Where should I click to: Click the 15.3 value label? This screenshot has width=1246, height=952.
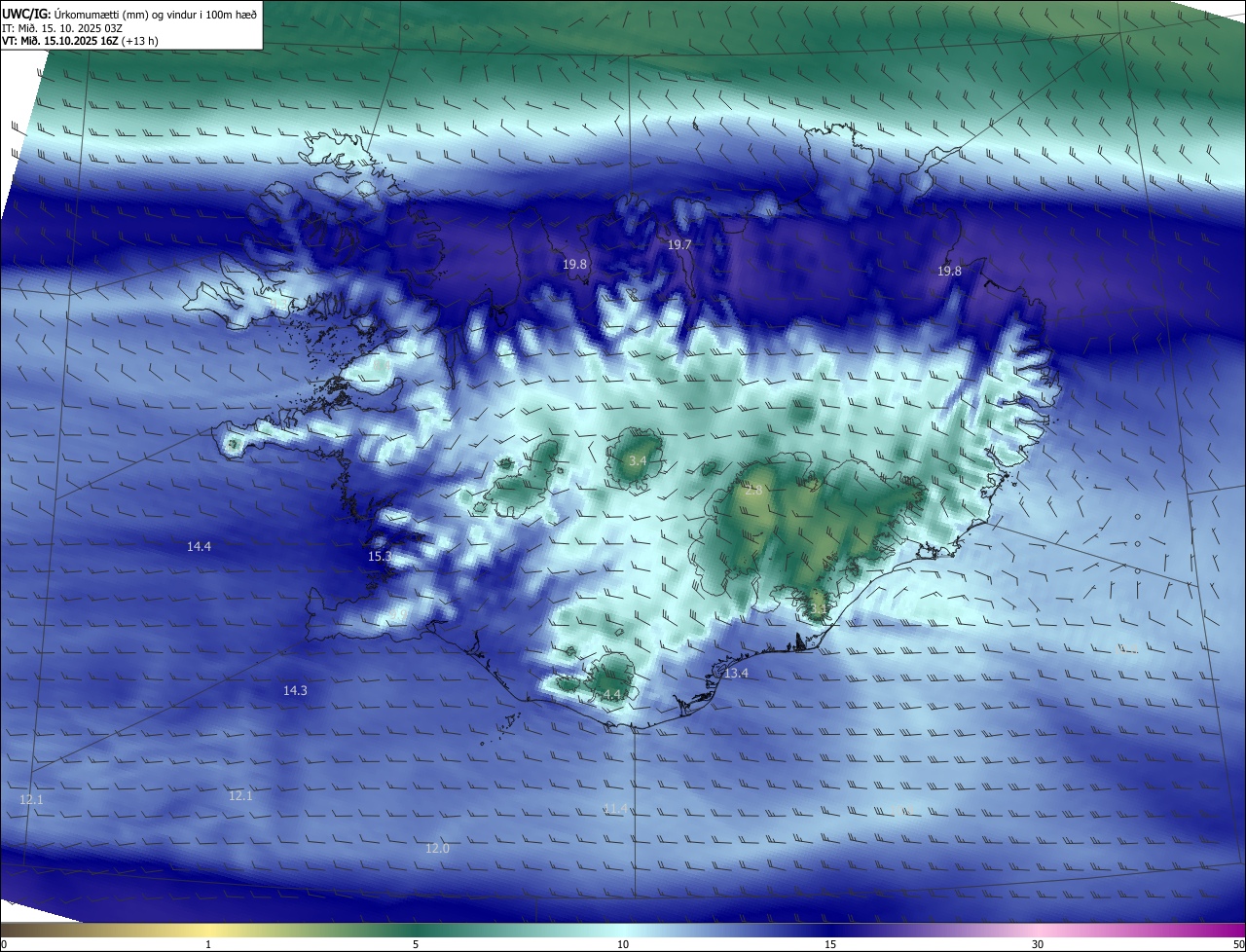coord(380,556)
